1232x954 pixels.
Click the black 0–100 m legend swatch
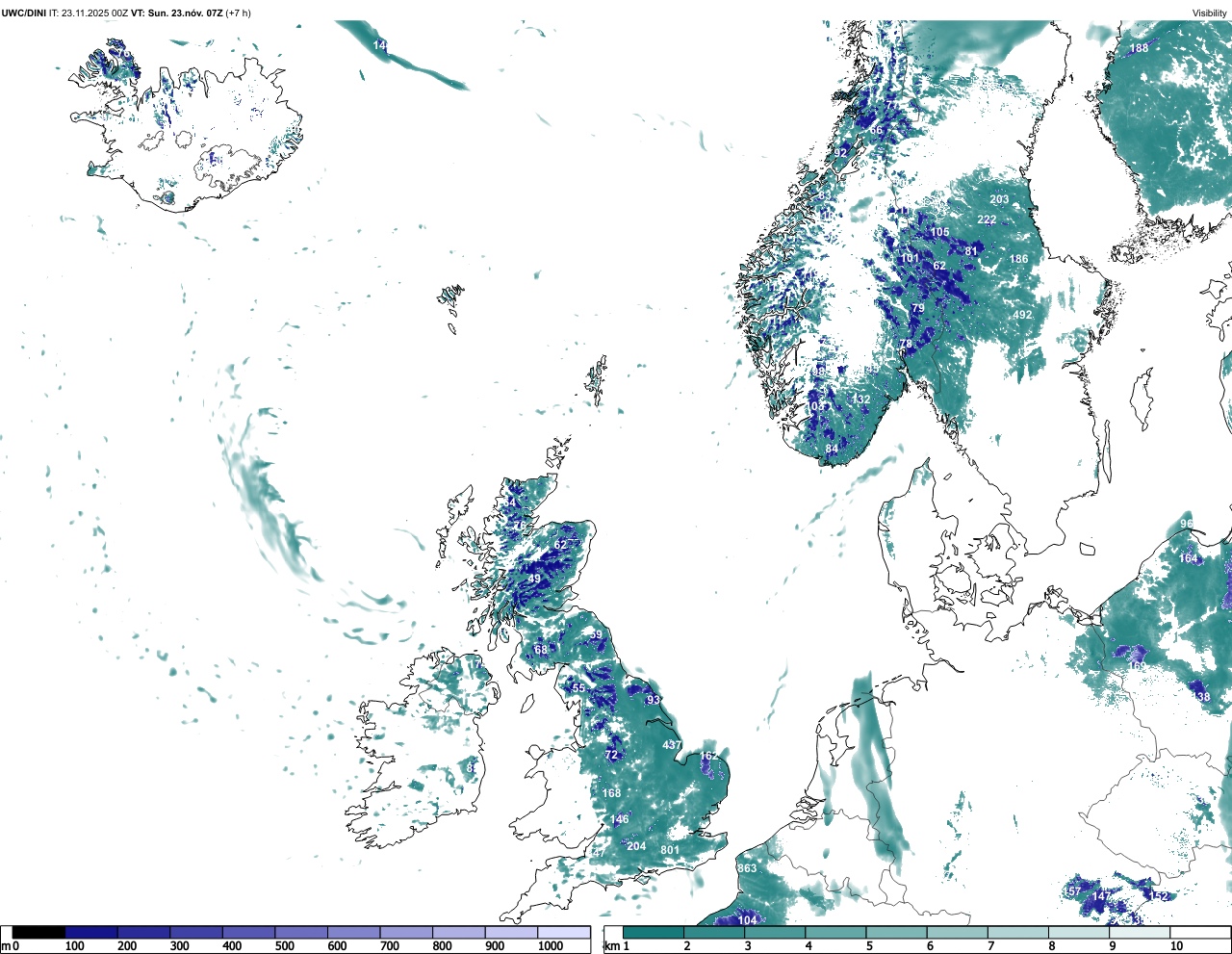point(38,933)
